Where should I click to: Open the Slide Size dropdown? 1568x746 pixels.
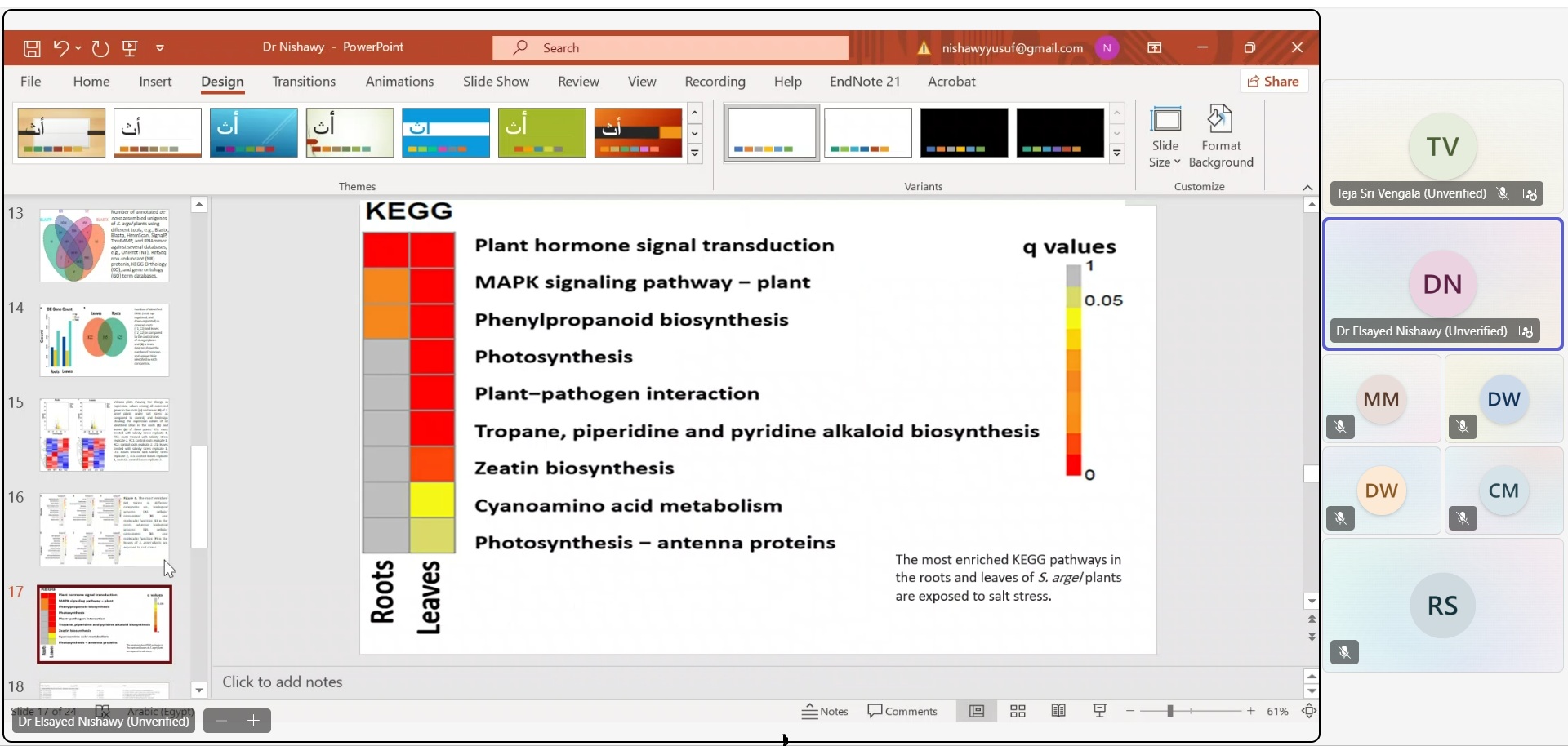[x=1165, y=136]
